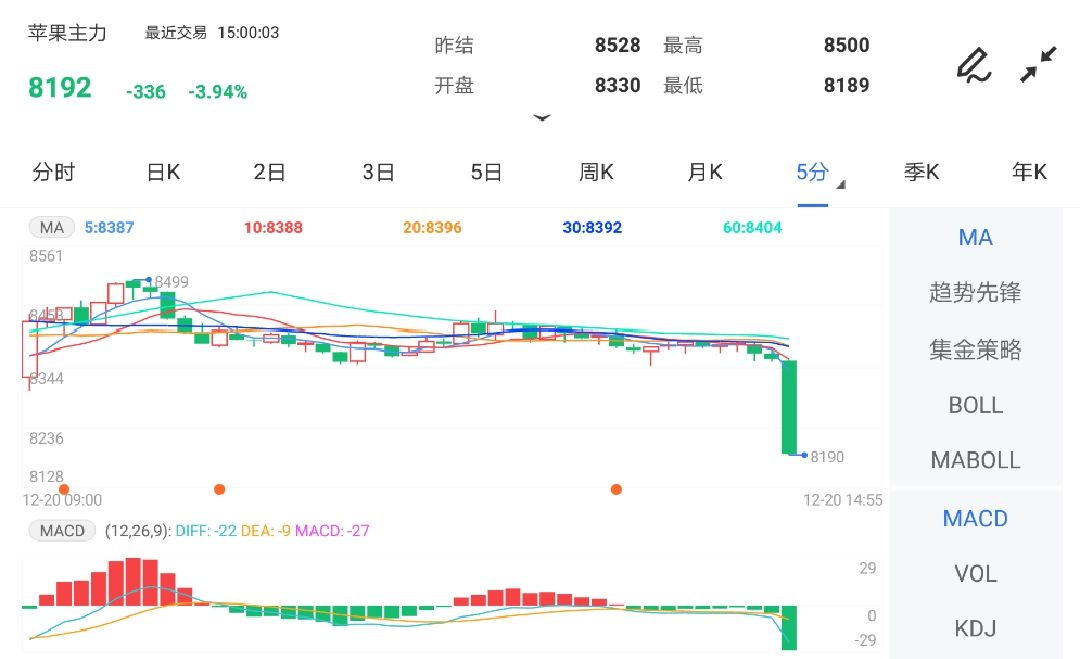Image resolution: width=1080 pixels, height=659 pixels.
Task: Click the 苹果主力 contract name
Action: [x=67, y=32]
